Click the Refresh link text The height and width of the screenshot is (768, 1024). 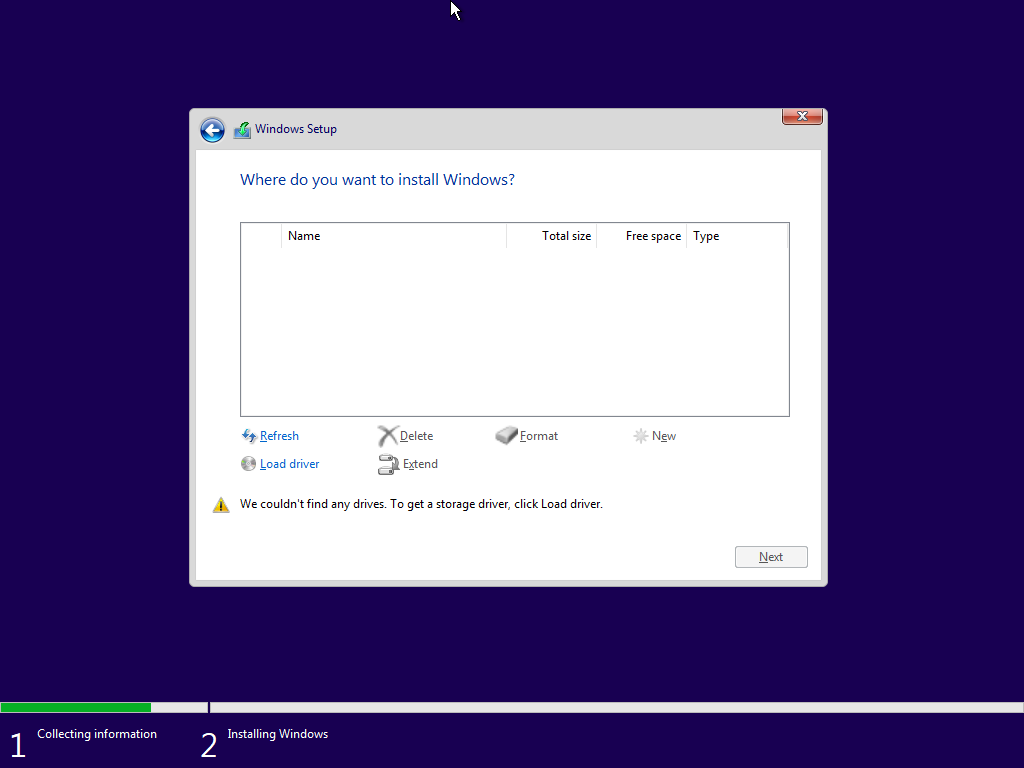pyautogui.click(x=279, y=436)
